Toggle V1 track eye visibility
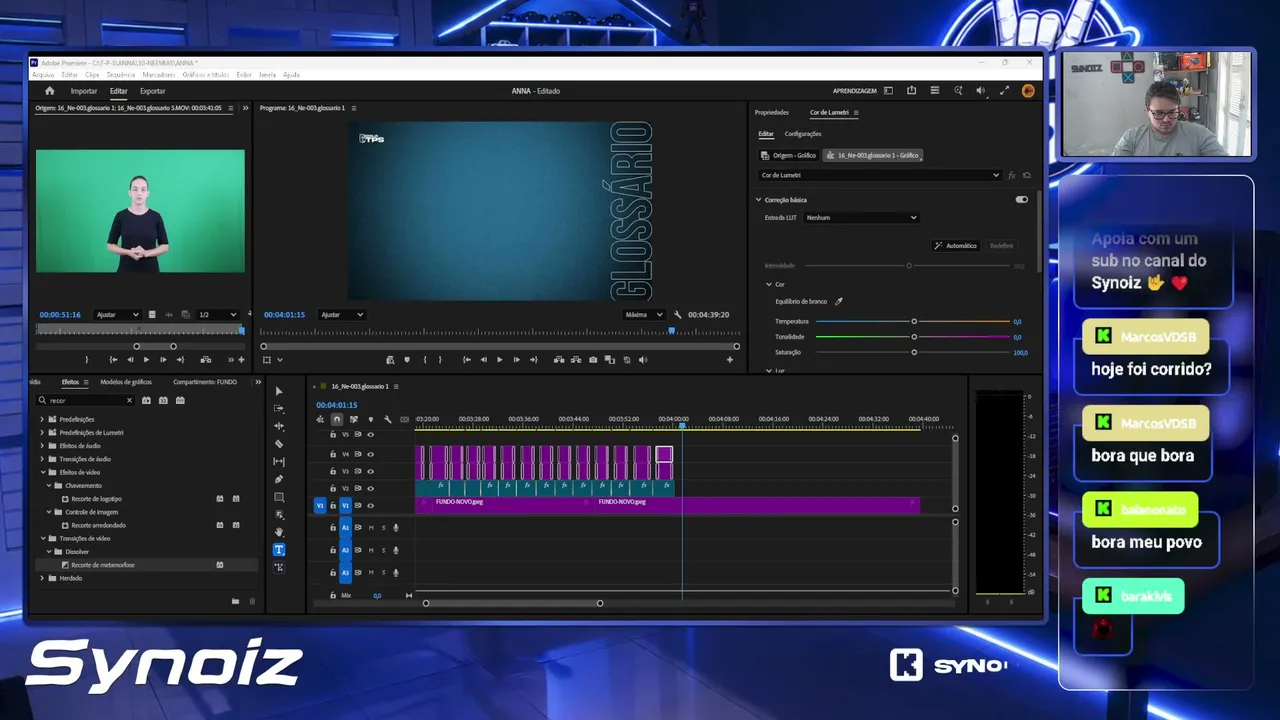 coord(370,506)
